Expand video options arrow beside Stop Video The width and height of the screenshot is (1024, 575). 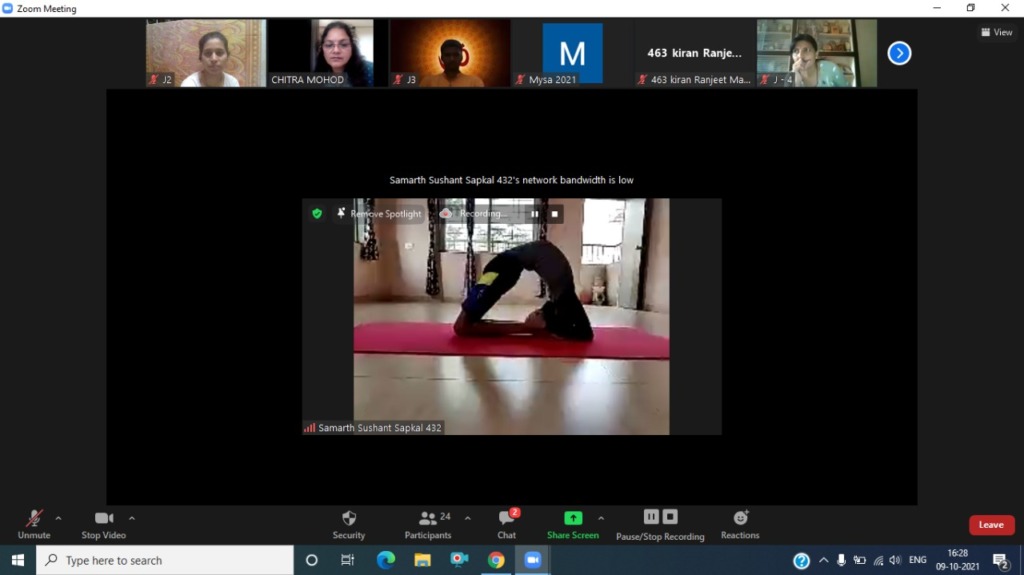pos(132,518)
